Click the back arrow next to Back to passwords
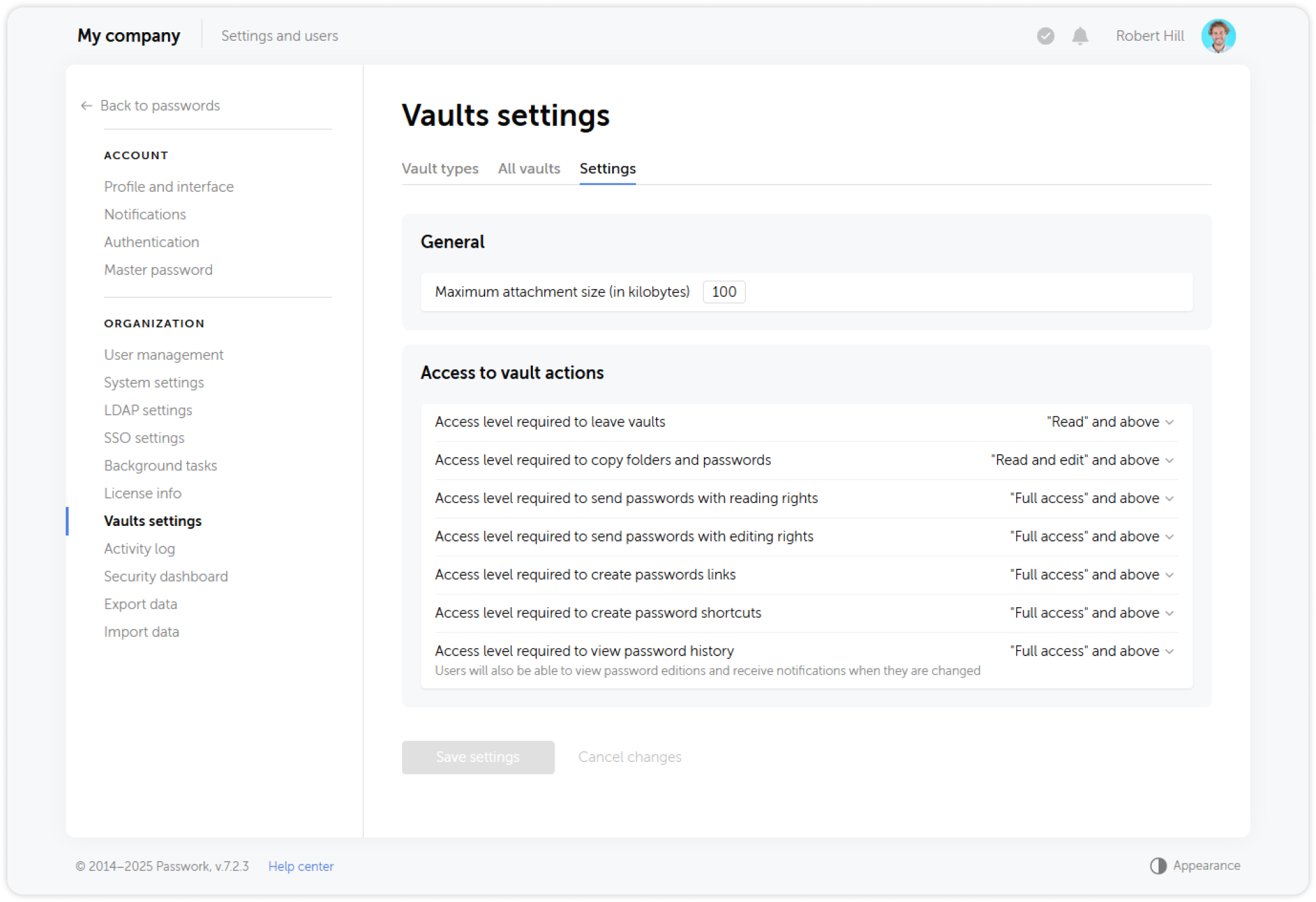The height and width of the screenshot is (902, 1316). click(86, 105)
